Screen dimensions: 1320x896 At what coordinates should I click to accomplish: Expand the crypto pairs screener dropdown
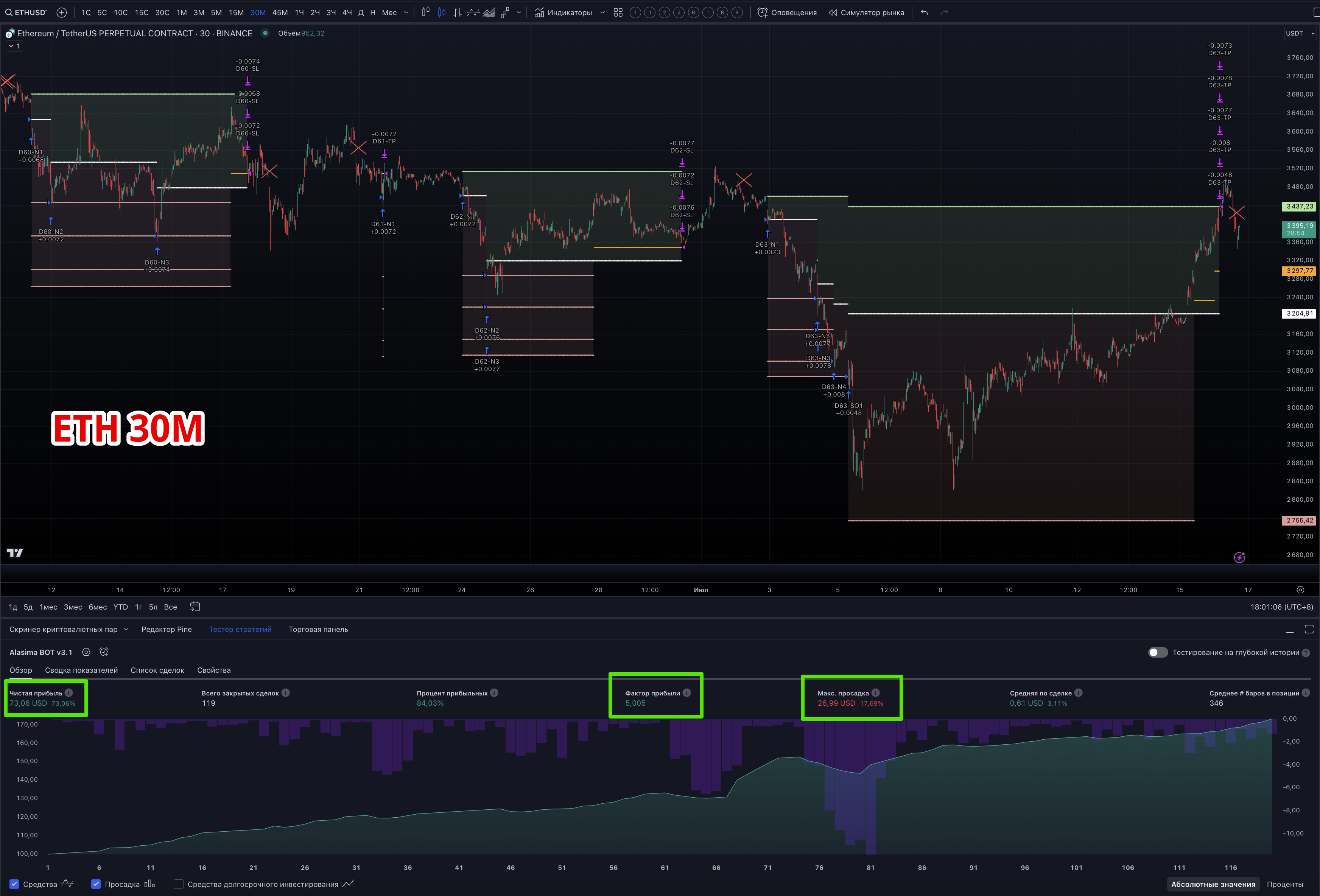(x=126, y=629)
